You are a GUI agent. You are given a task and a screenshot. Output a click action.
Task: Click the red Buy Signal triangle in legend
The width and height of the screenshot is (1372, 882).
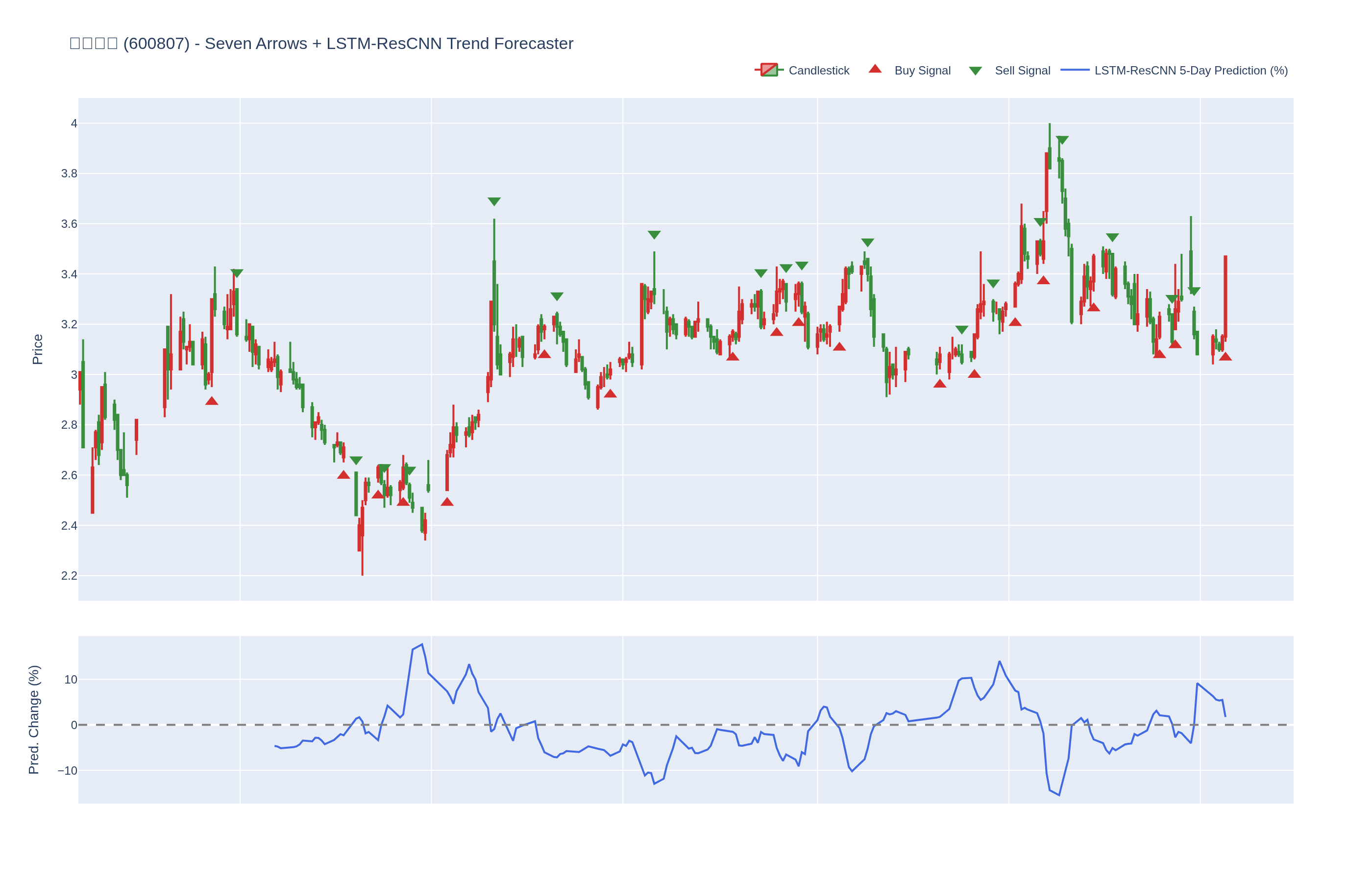click(x=875, y=69)
